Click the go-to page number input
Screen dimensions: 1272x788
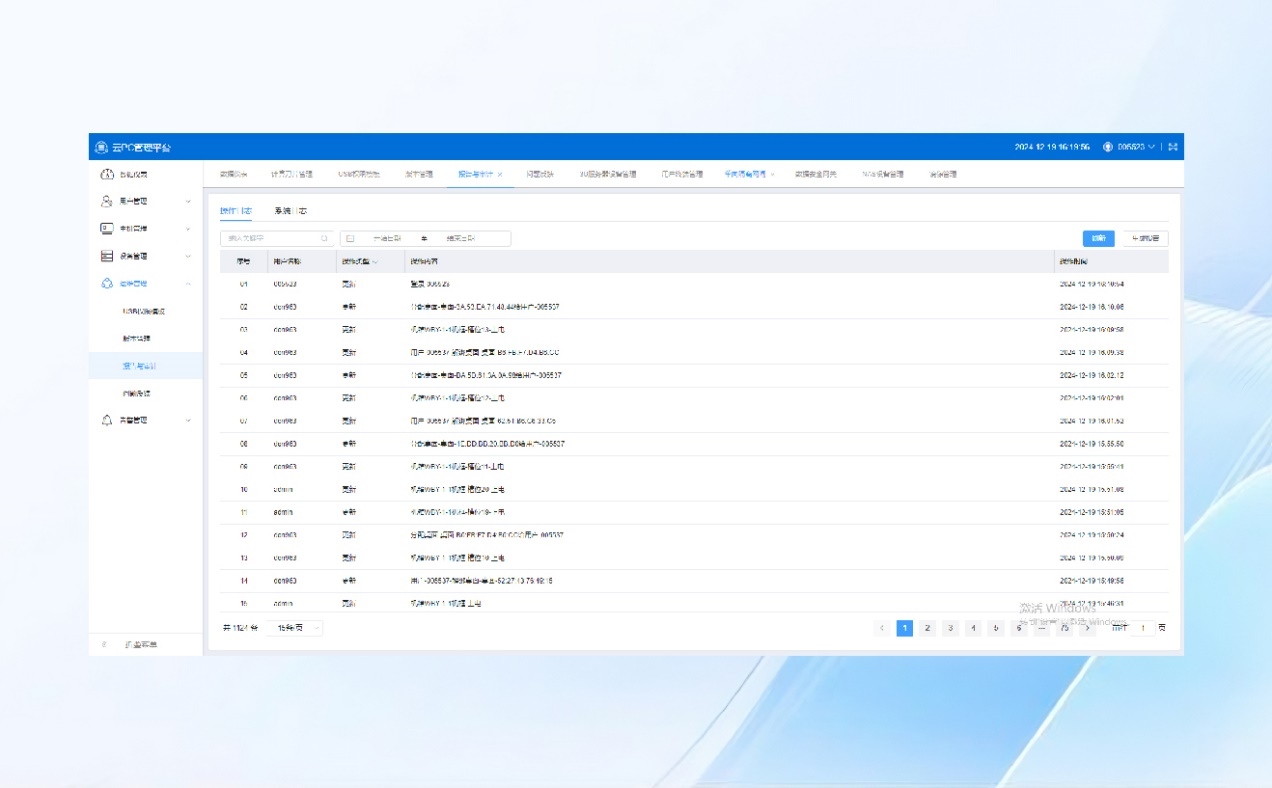1143,628
